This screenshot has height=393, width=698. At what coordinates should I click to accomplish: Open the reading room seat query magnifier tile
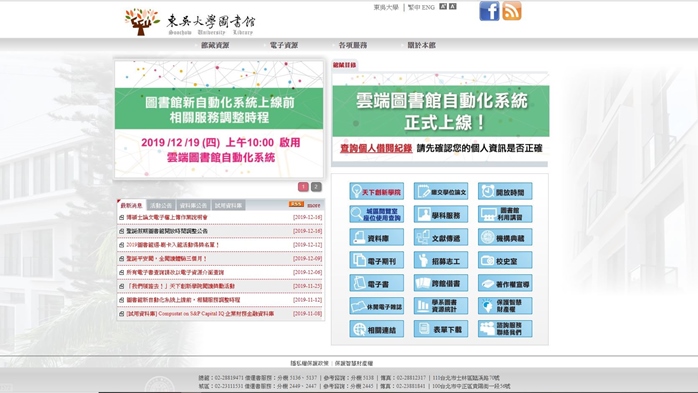point(377,214)
